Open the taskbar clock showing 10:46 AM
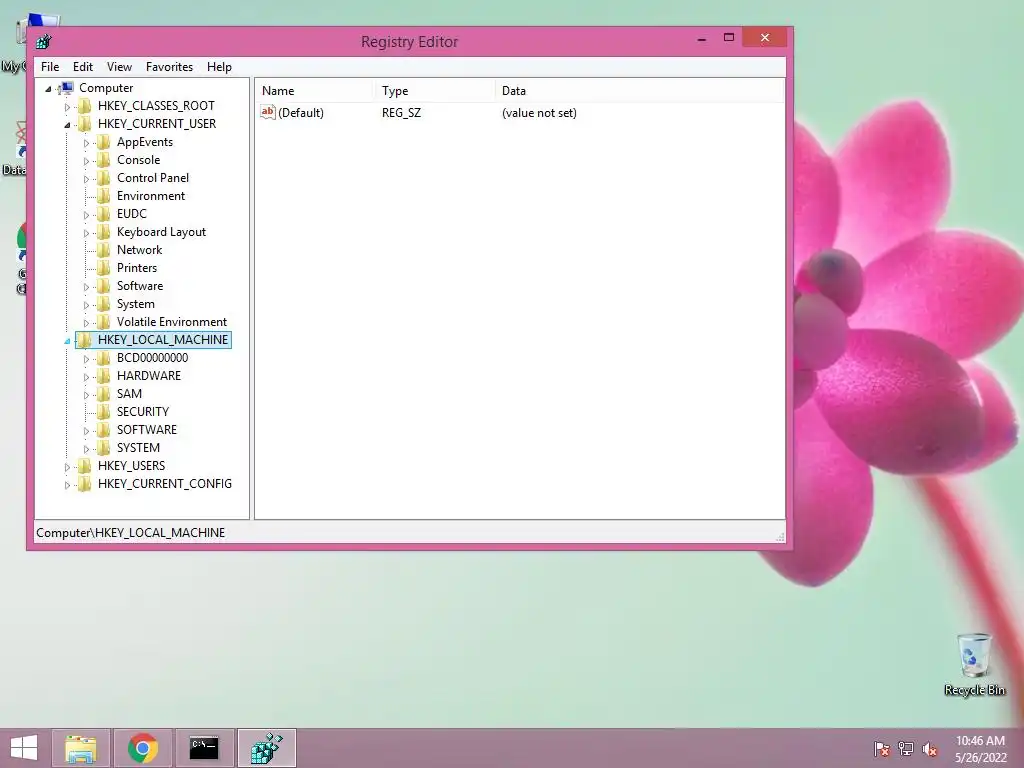The height and width of the screenshot is (768, 1024). (x=980, y=749)
